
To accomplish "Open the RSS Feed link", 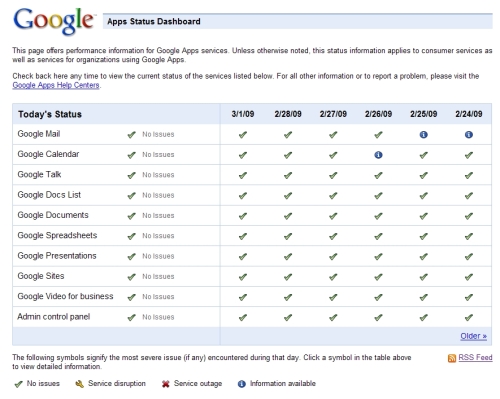I will tap(475, 357).
